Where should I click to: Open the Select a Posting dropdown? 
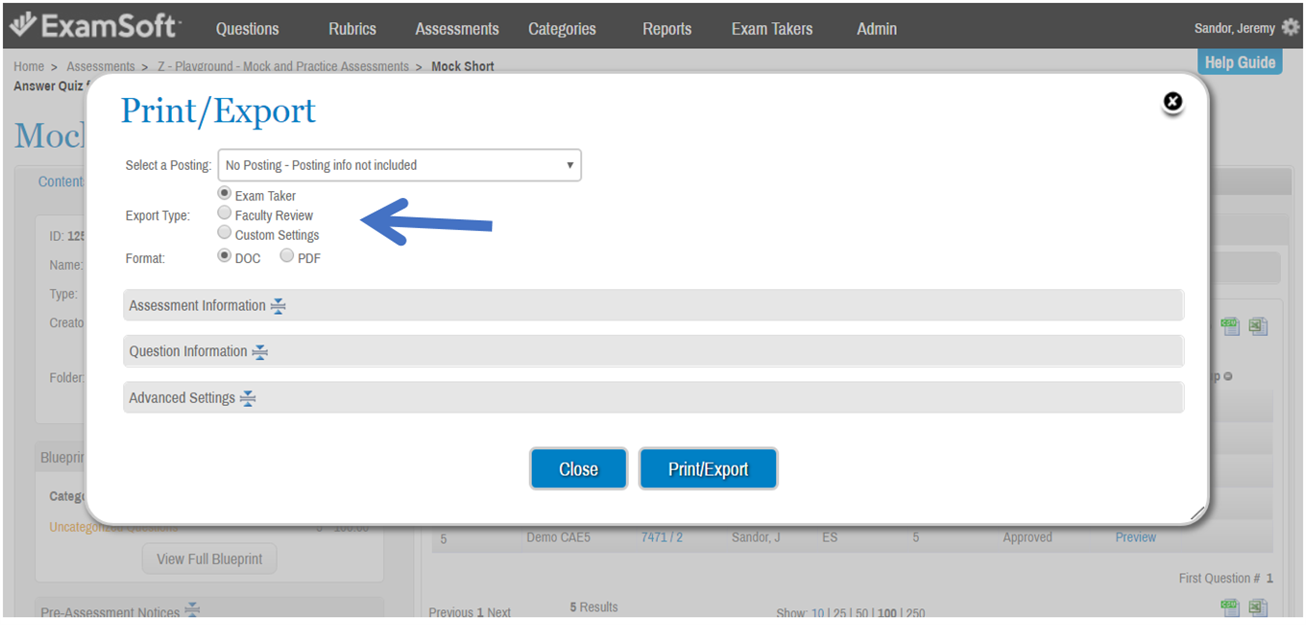point(399,165)
